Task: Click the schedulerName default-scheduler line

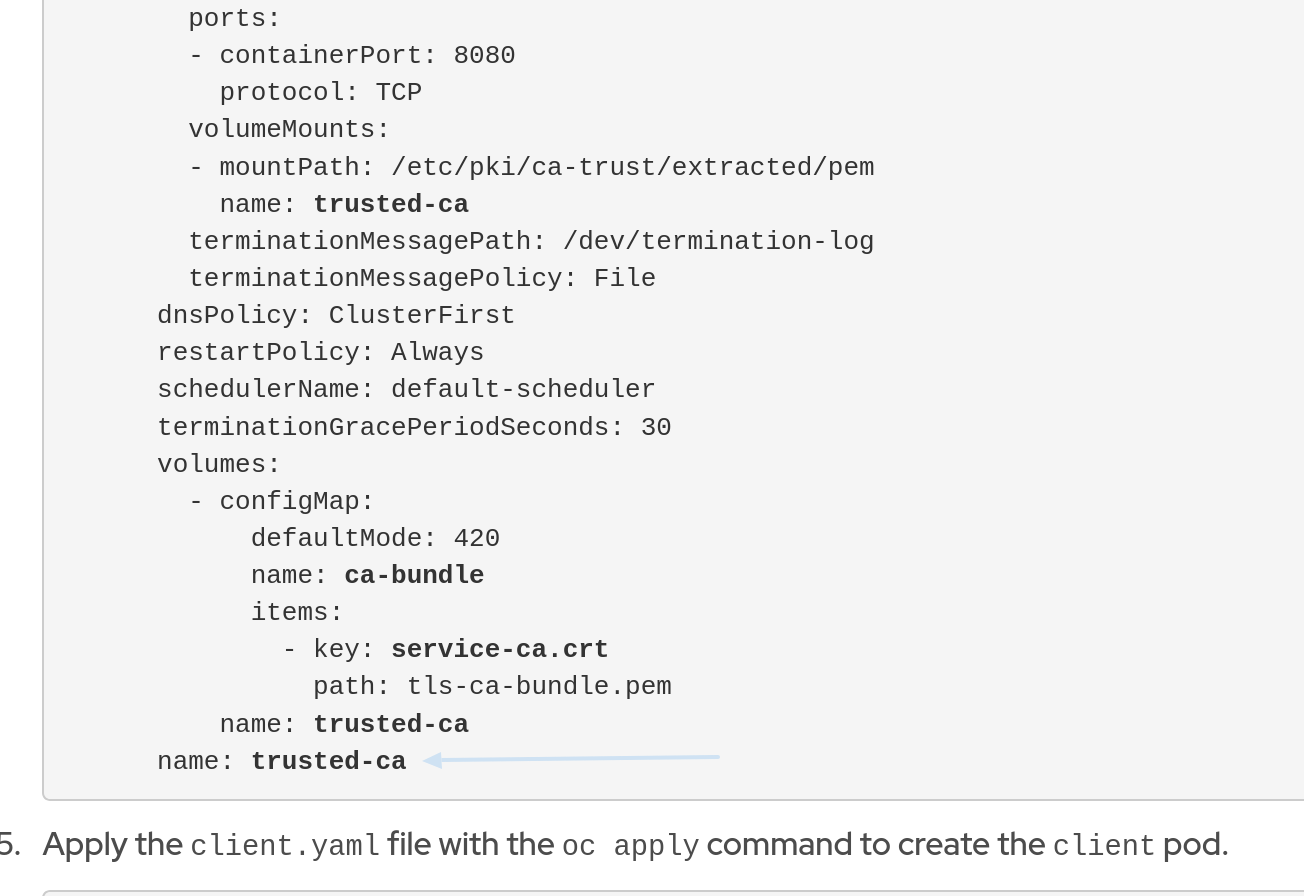Action: [405, 389]
